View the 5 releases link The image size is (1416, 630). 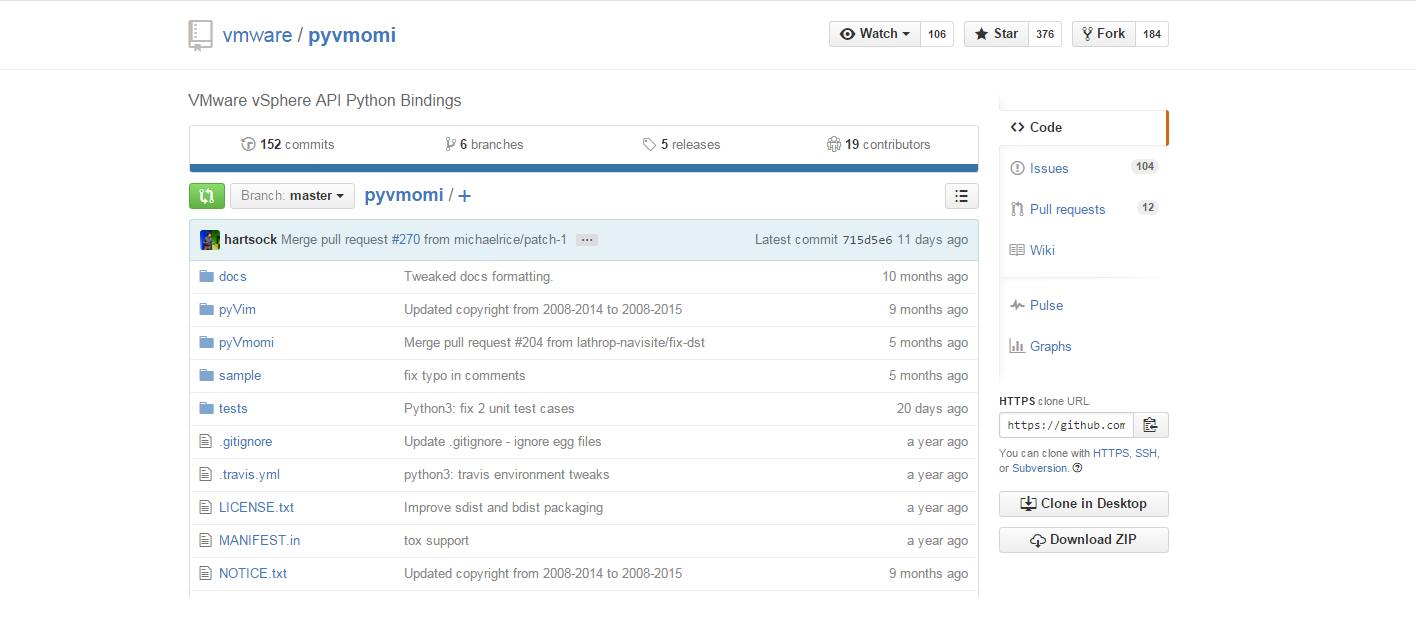click(681, 144)
